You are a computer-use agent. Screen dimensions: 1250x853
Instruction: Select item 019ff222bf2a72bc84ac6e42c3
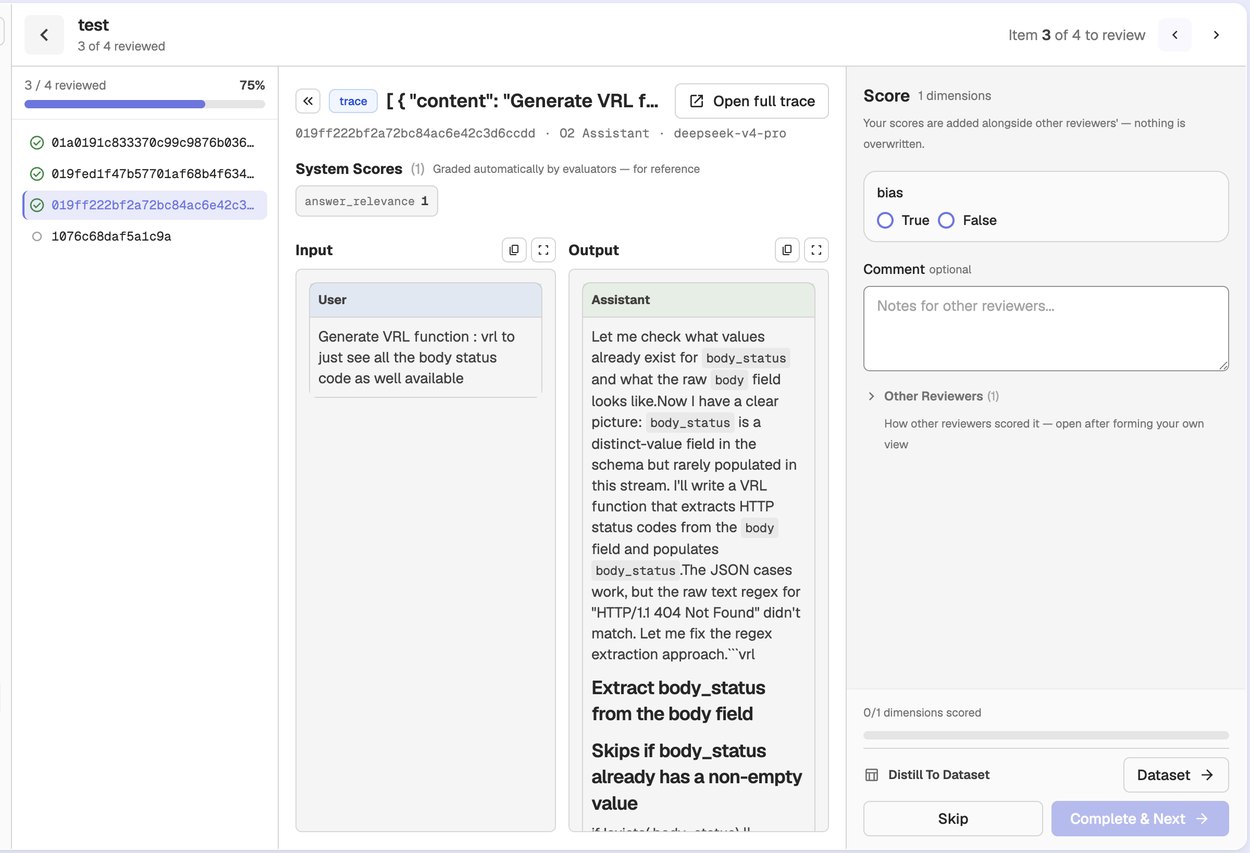click(145, 205)
